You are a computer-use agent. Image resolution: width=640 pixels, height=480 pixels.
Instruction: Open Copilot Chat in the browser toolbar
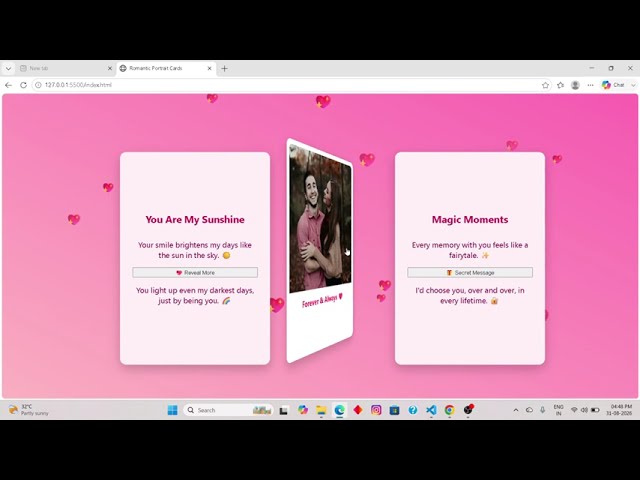click(x=613, y=85)
